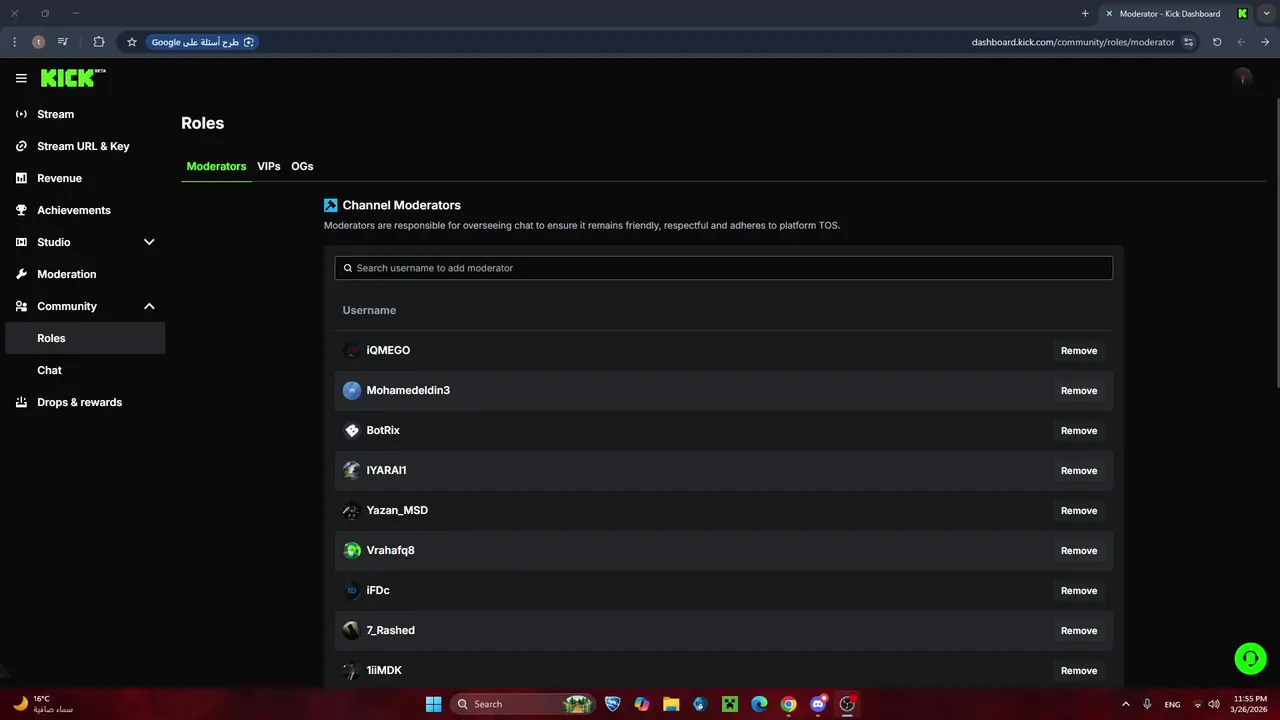The image size is (1280, 720).
Task: Open the user profile avatar top right
Action: click(x=1243, y=78)
